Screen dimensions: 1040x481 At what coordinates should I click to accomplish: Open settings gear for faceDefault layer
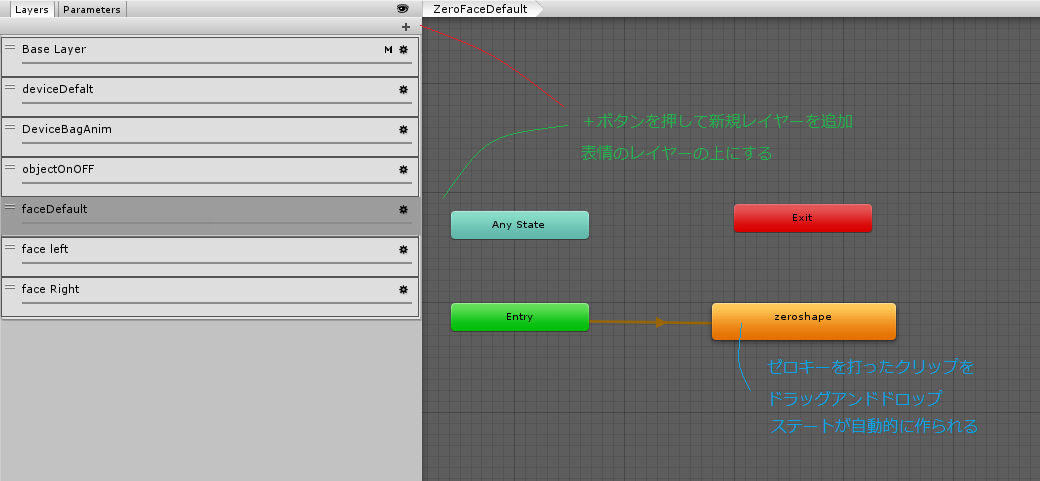(403, 210)
